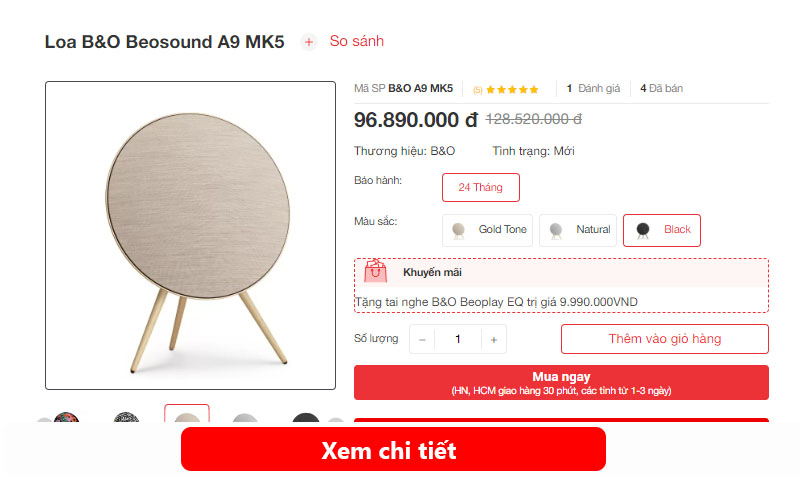
Task: Choose the Natural color option
Action: pos(578,230)
